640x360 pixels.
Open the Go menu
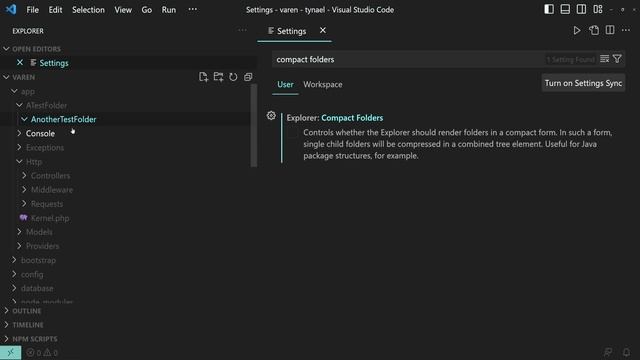[x=147, y=9]
